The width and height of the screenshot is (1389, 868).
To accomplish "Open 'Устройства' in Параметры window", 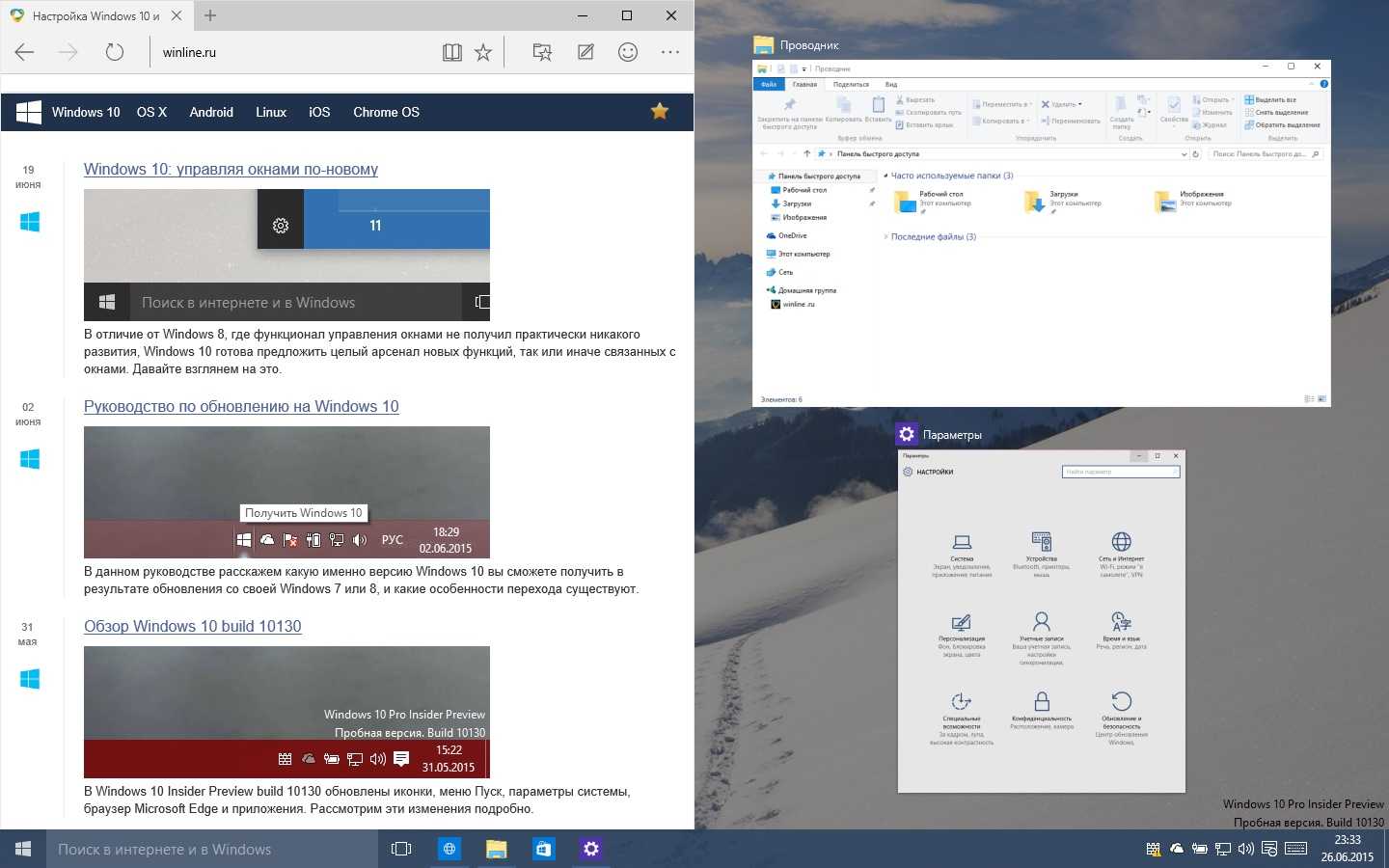I will 1042,555.
